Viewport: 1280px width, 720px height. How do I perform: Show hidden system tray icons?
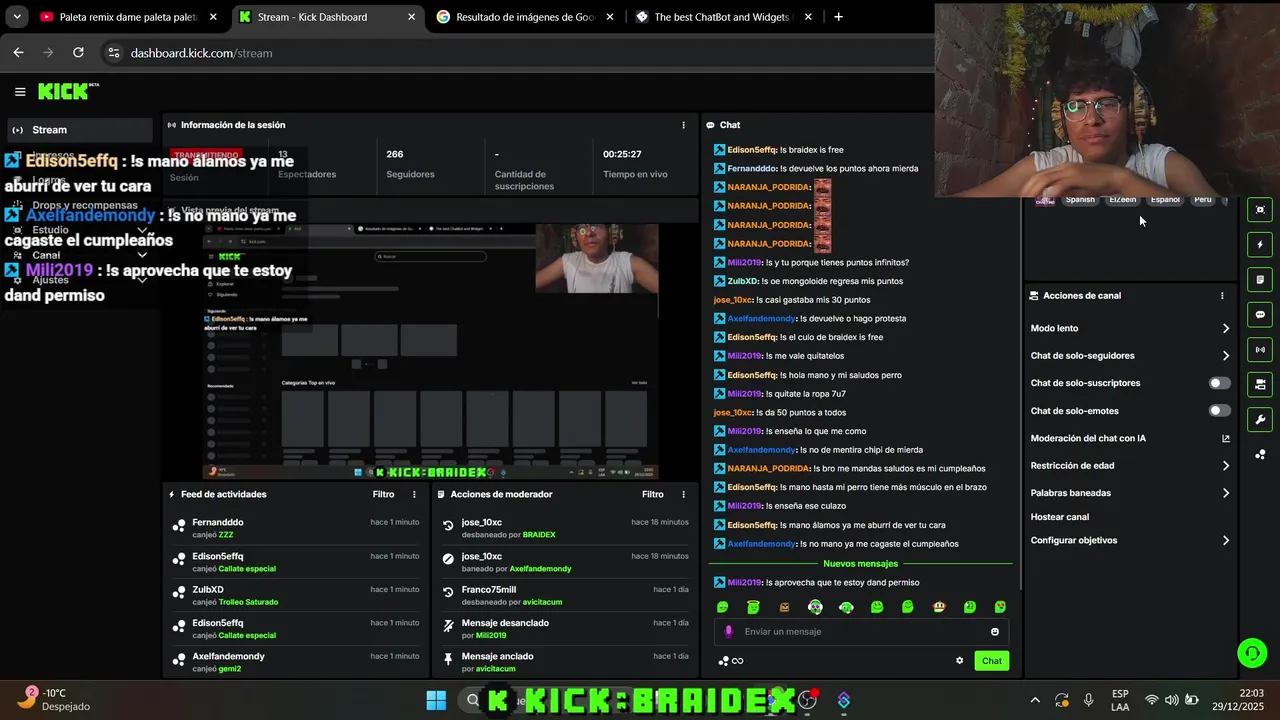1035,700
